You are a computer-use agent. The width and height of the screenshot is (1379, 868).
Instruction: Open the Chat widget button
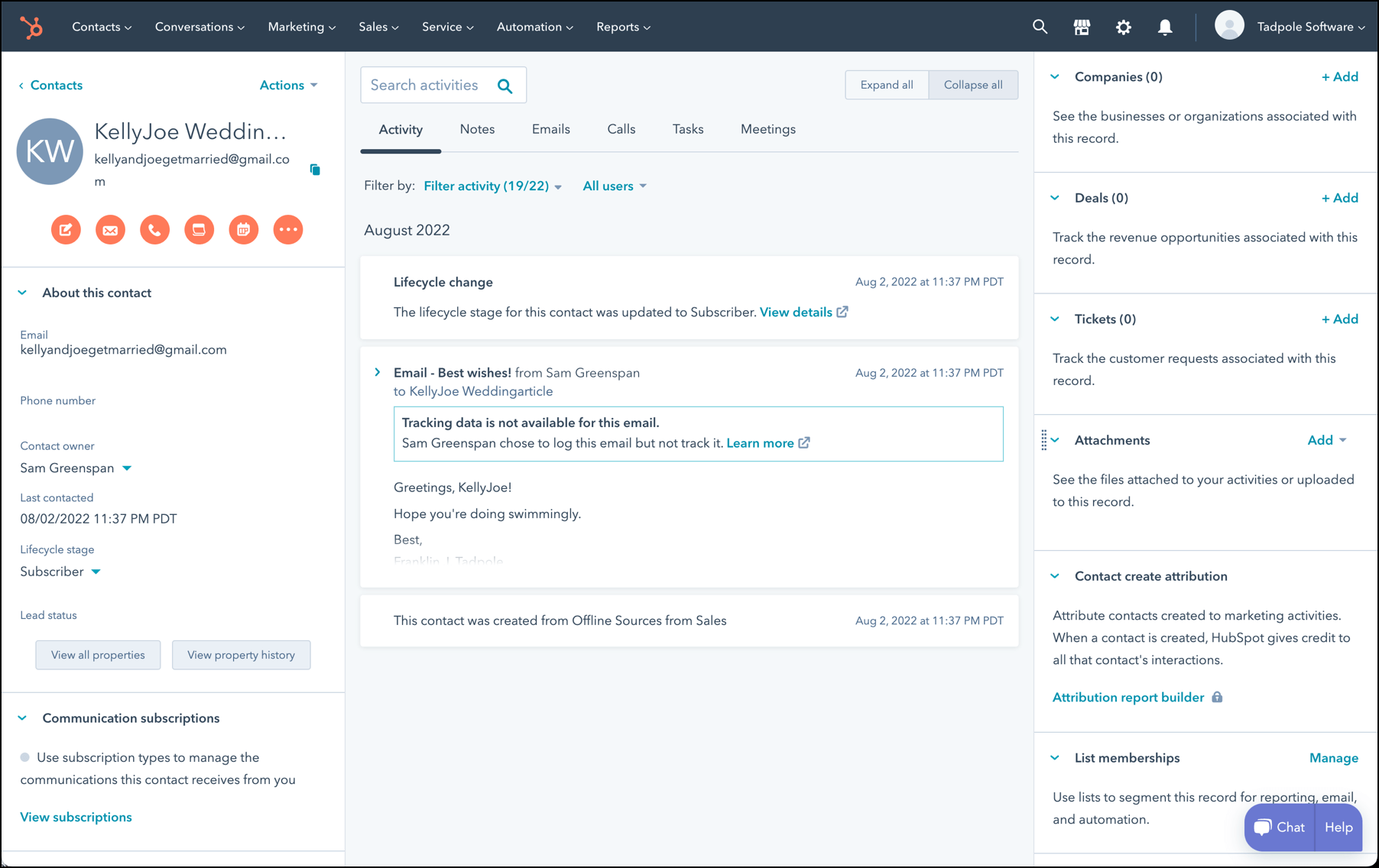click(x=1280, y=827)
